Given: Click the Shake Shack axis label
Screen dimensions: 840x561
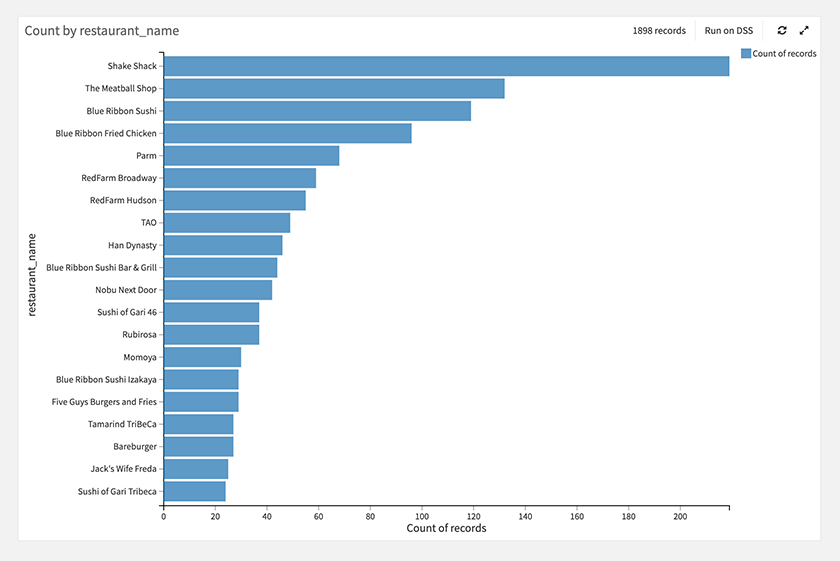Looking at the screenshot, I should click(132, 66).
